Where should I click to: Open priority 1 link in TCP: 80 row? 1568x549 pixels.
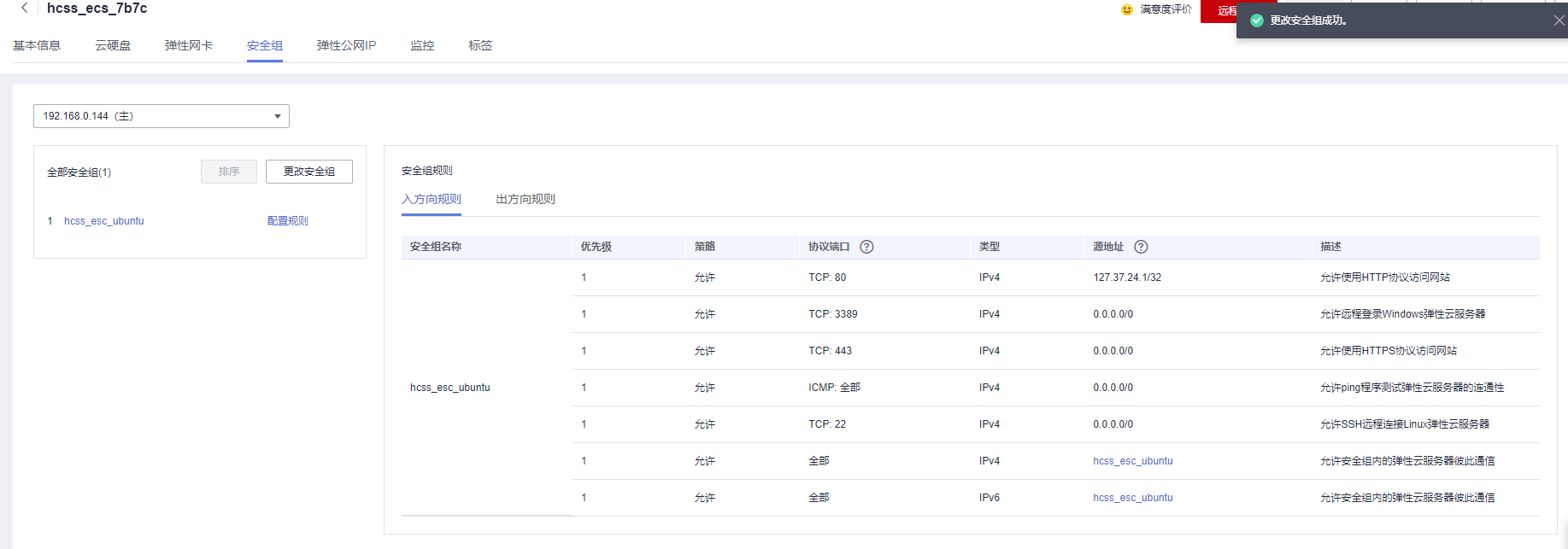584,277
